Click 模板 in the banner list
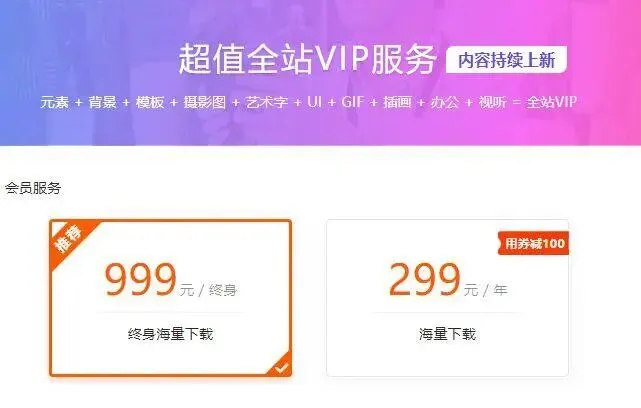The image size is (641, 408). point(150,102)
